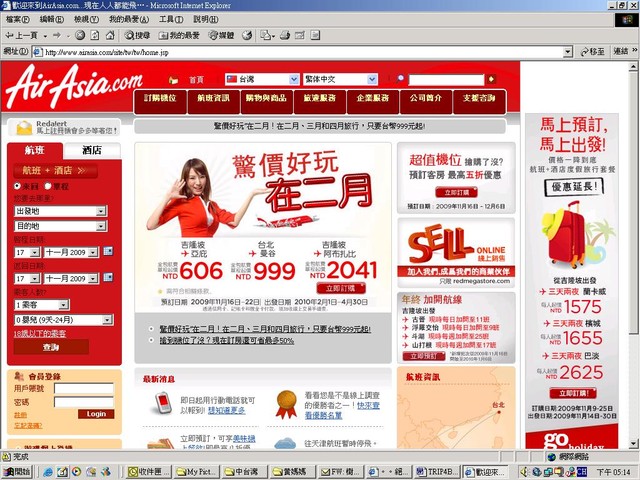The image size is (640, 480).
Task: Open the Mail toolbar icon
Action: click(x=267, y=36)
